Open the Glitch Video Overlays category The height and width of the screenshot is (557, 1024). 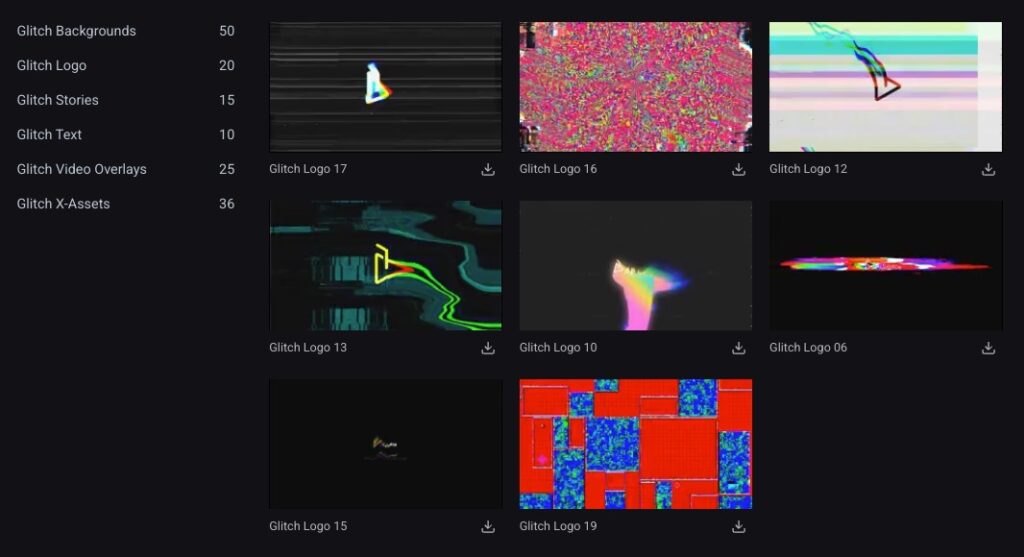tap(82, 169)
